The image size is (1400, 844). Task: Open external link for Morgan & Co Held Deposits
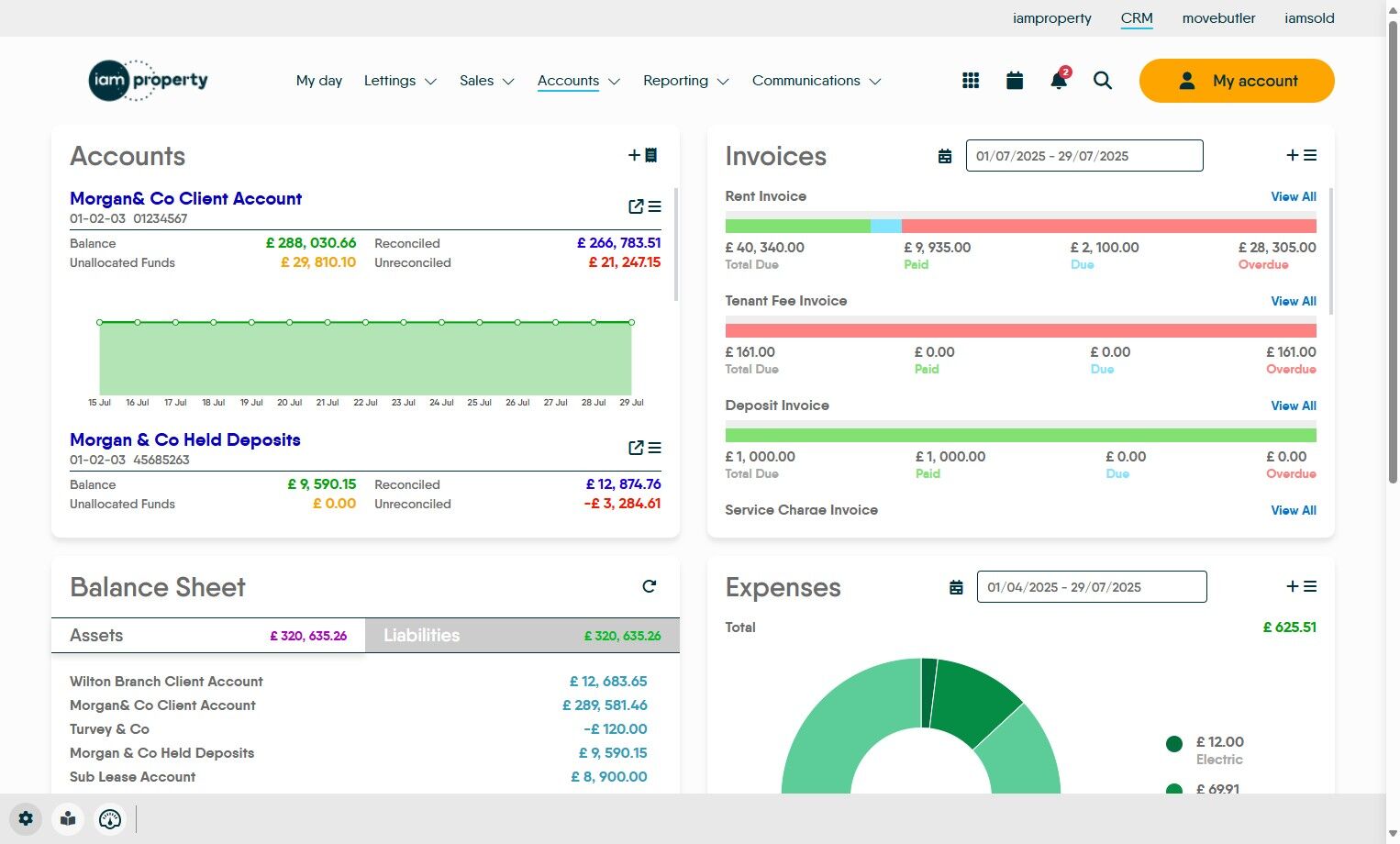[635, 448]
